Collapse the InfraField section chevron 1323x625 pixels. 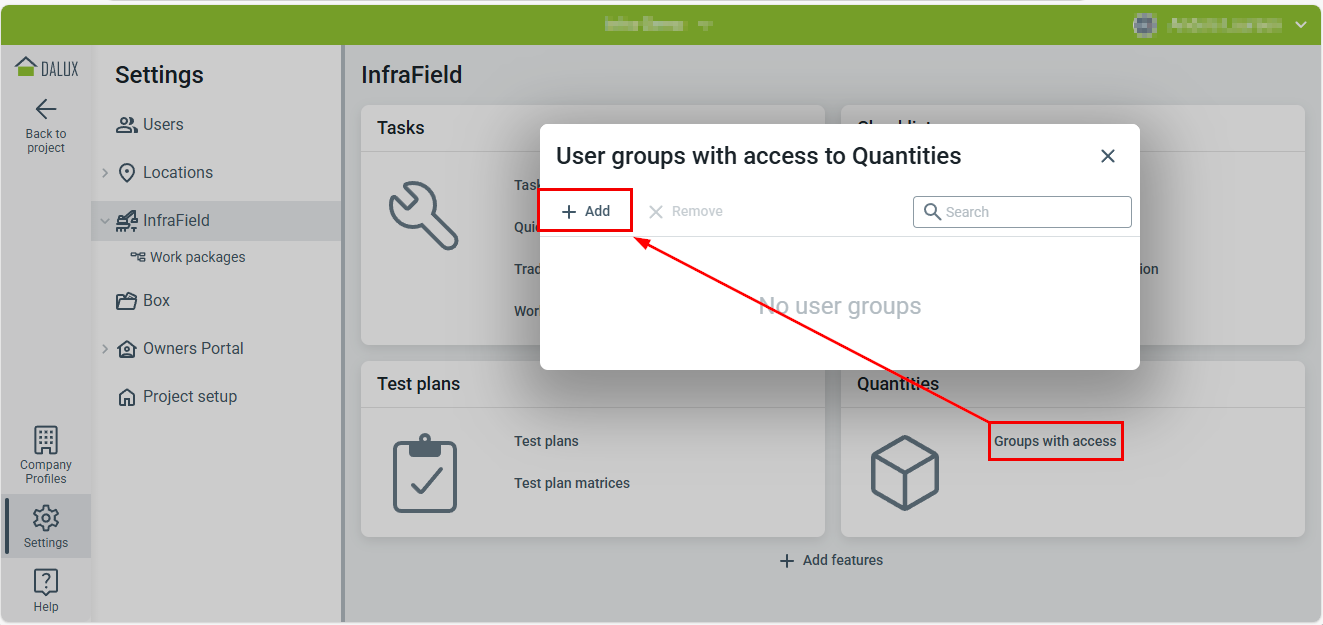coord(105,221)
